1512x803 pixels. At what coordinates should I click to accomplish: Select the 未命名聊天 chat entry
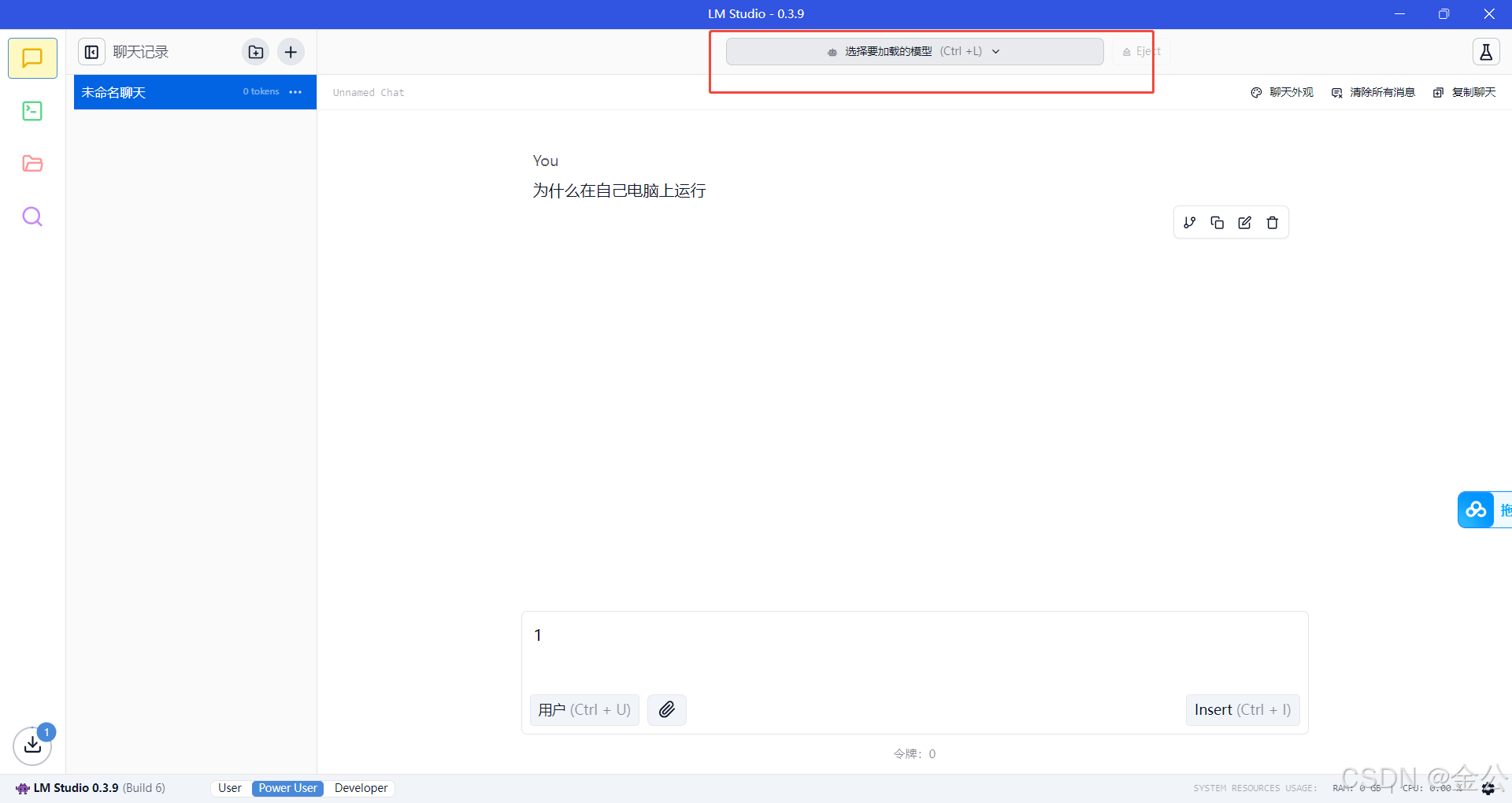195,92
